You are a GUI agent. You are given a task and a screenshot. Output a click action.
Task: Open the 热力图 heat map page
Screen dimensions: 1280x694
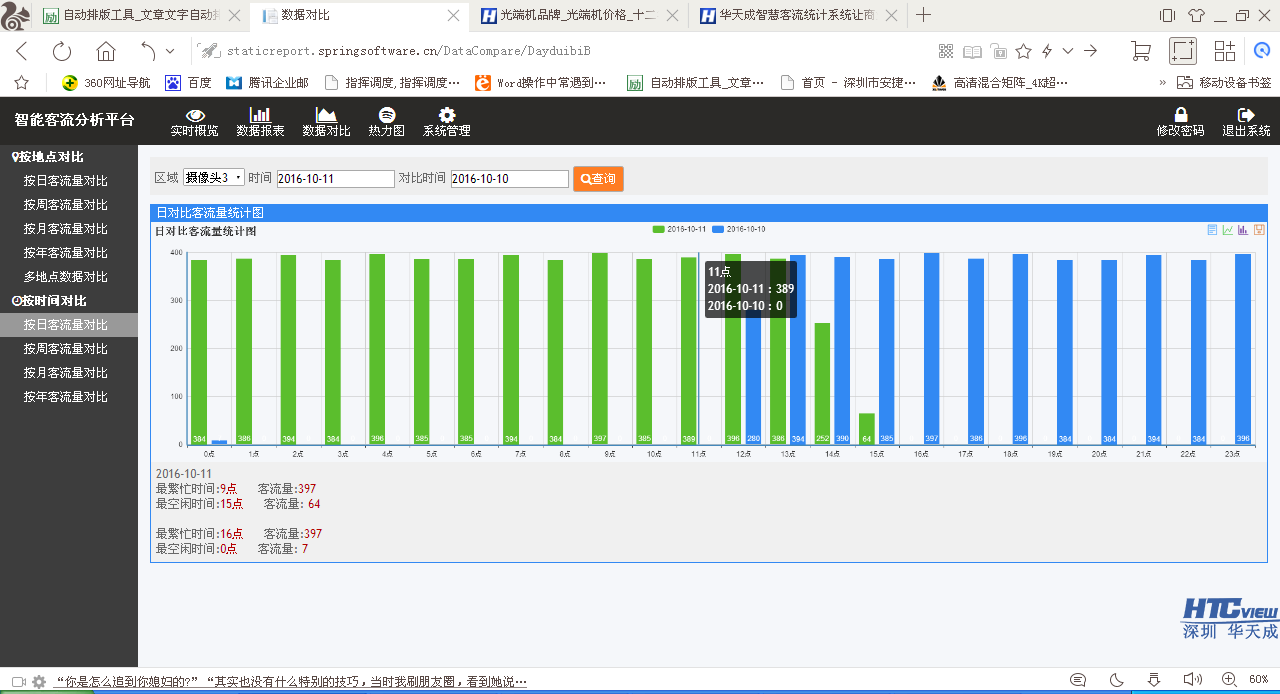click(x=385, y=122)
